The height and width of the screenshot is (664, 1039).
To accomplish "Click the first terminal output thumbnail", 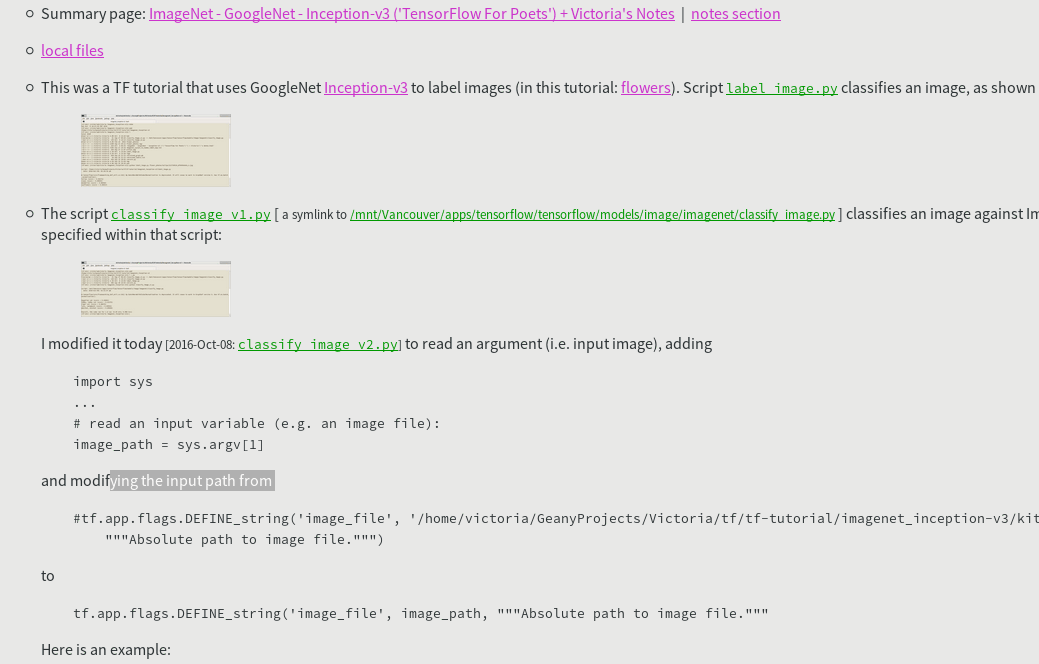I will tap(155, 150).
